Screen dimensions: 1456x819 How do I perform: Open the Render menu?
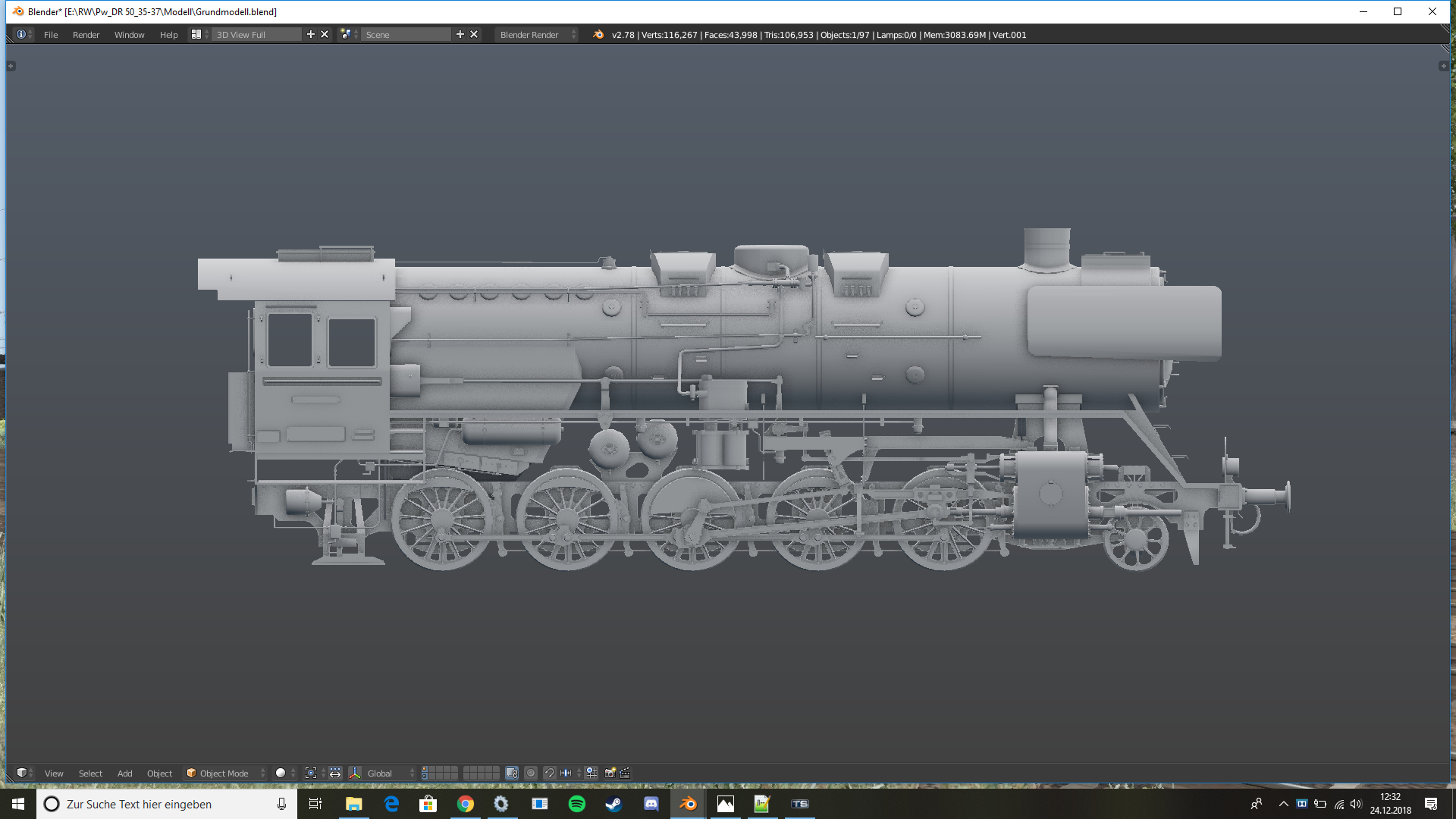click(x=86, y=35)
